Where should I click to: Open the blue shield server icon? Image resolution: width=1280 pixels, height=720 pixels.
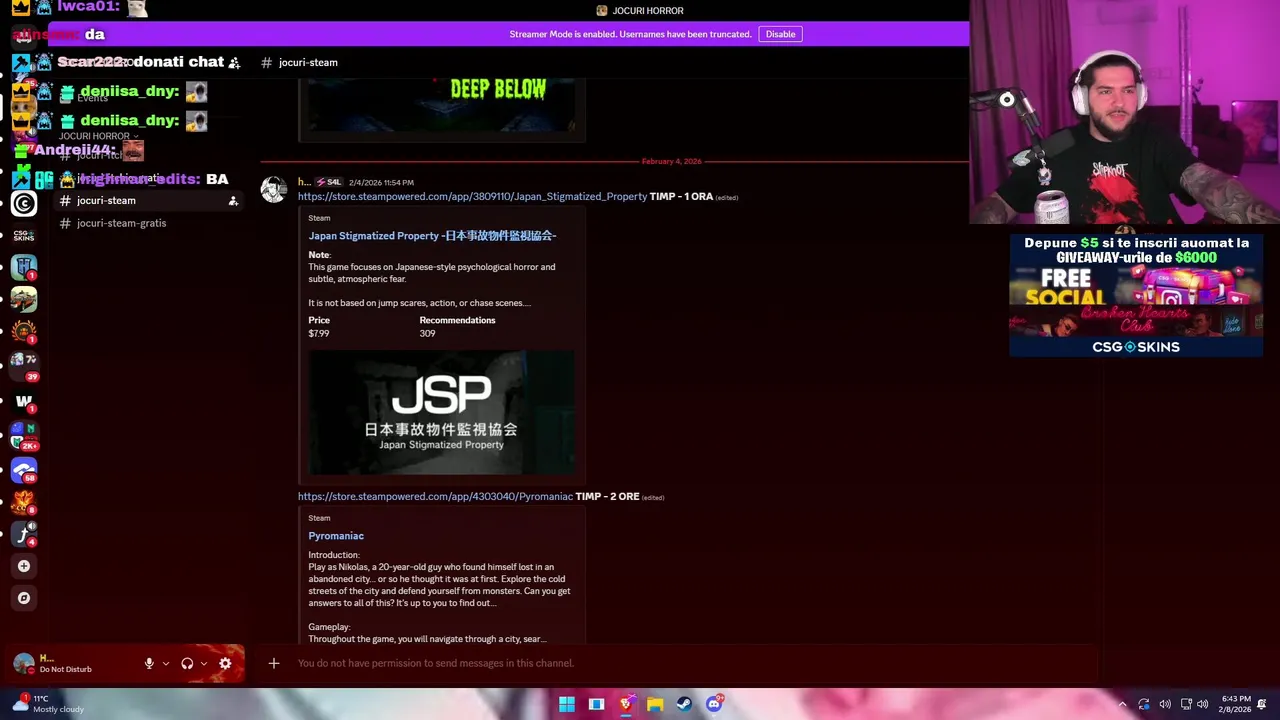pyautogui.click(x=24, y=267)
